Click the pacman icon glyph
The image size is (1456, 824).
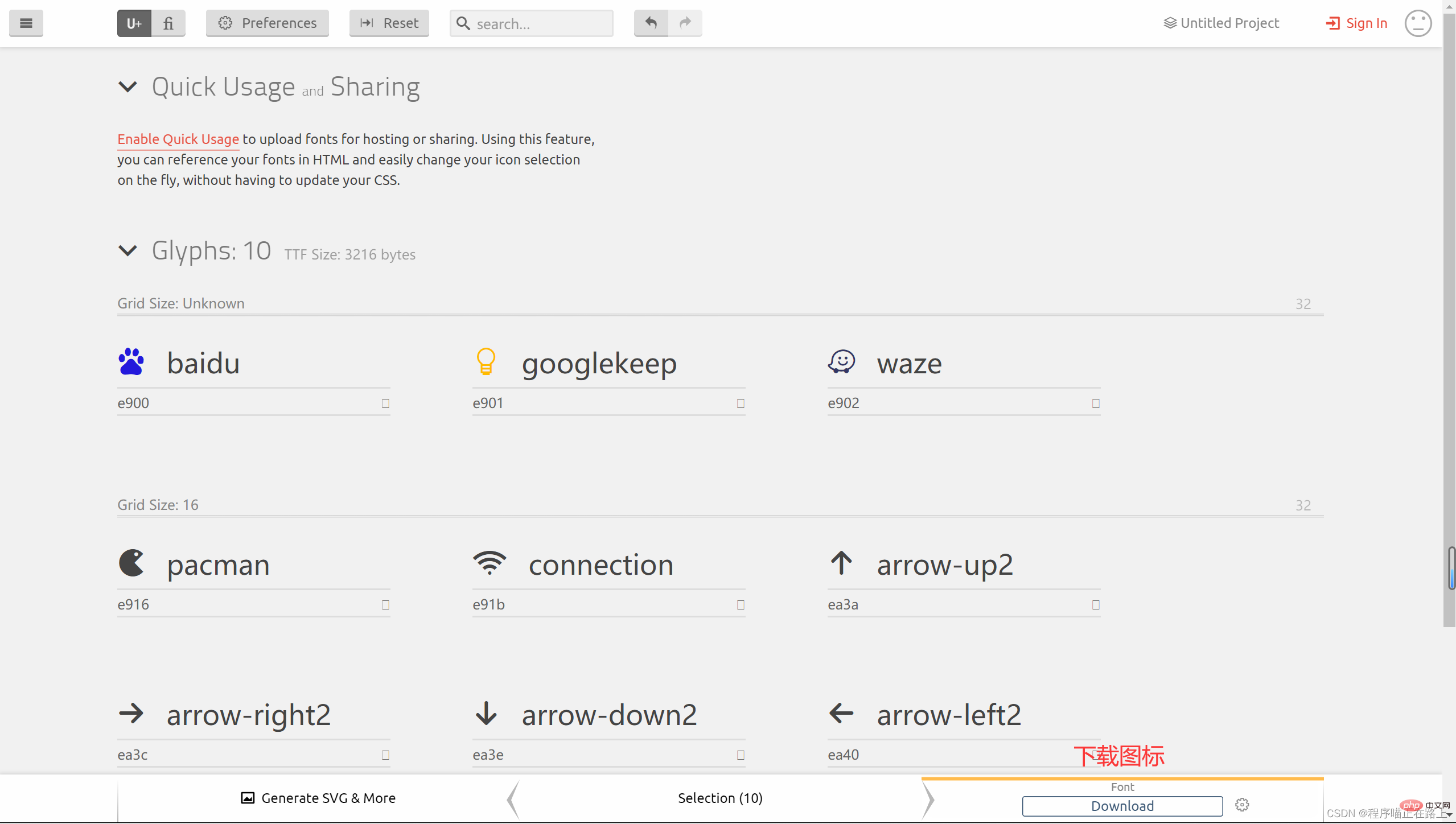click(x=131, y=562)
